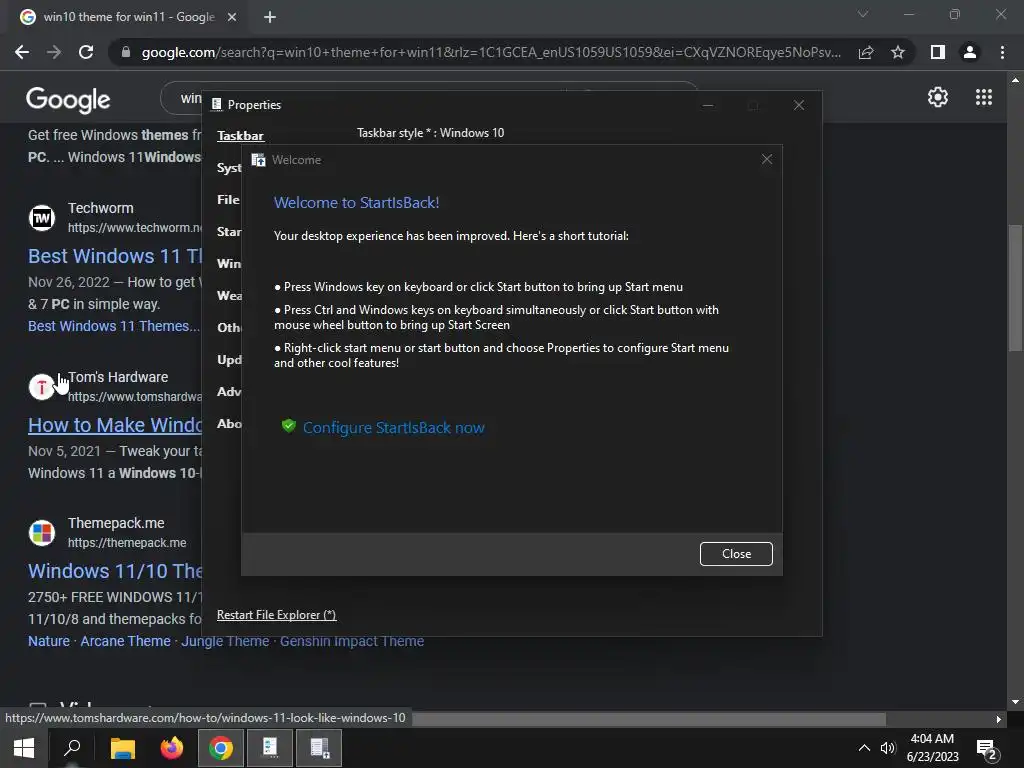Viewport: 1024px width, 768px height.
Task: Click the taskbar clock showing 4:04 AM
Action: (x=933, y=748)
